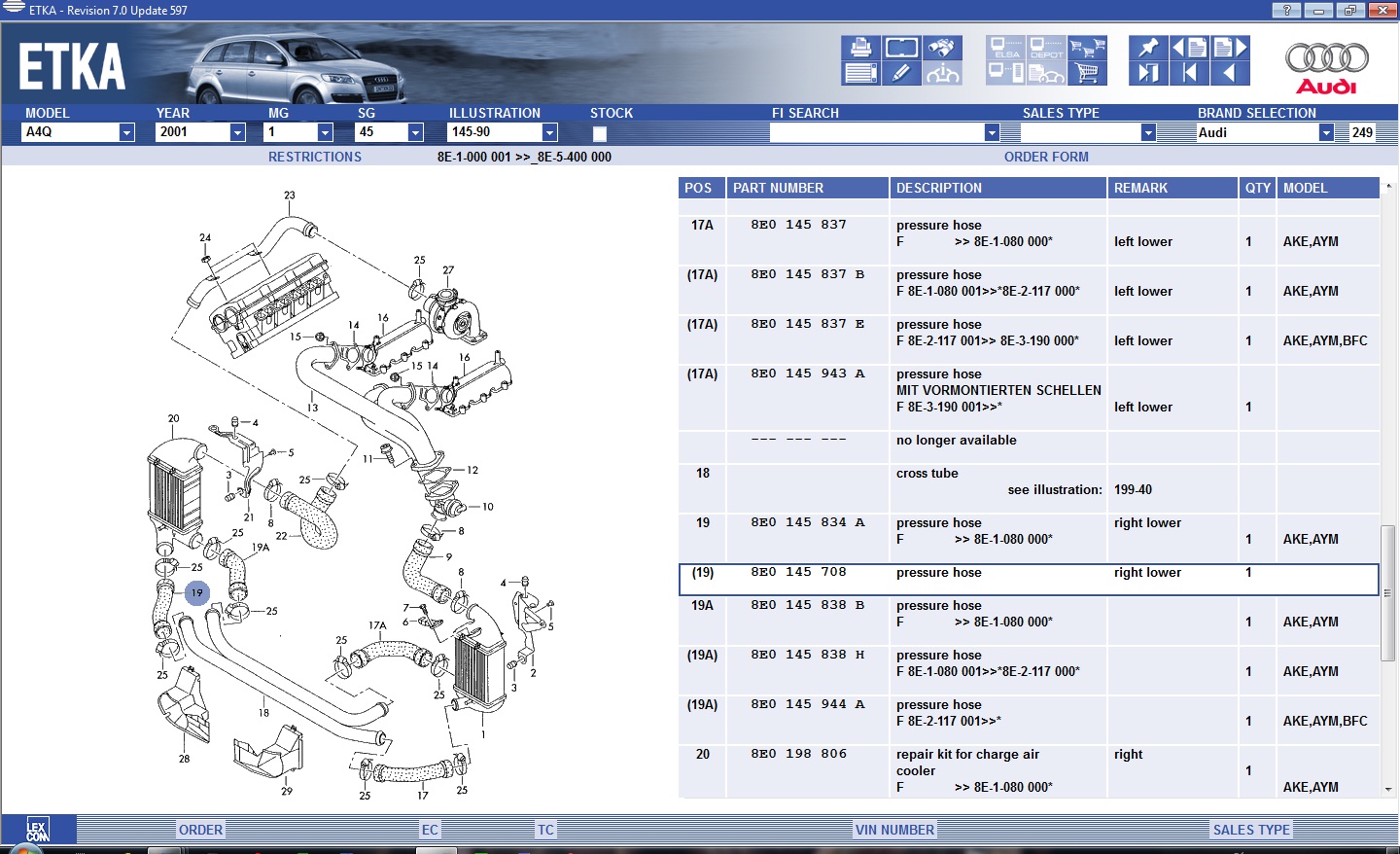Open the VIN NUMBER tab at bottom
The width and height of the screenshot is (1400, 854).
(x=894, y=830)
